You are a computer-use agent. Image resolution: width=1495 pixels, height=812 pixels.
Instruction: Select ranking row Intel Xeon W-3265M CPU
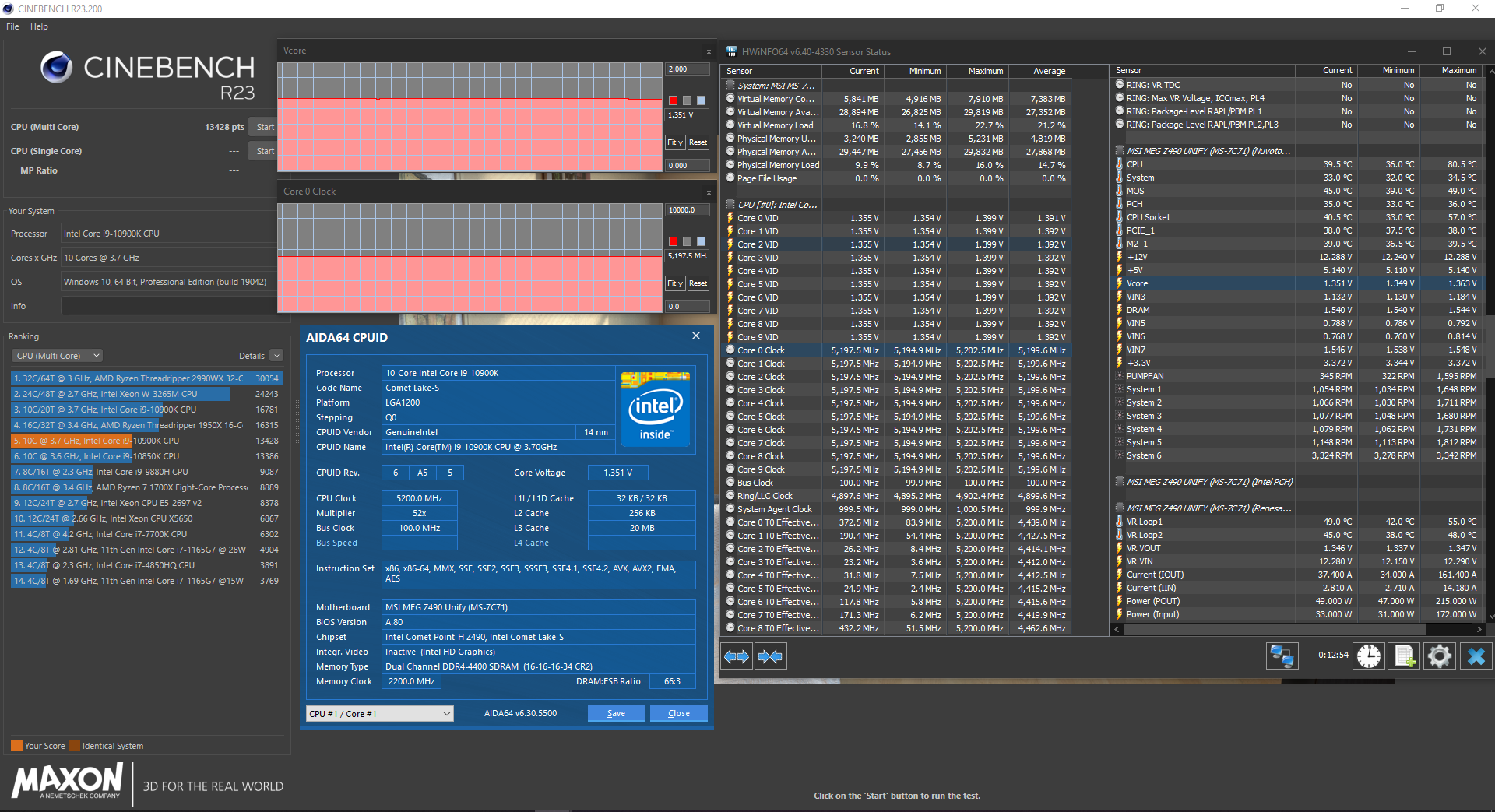(x=146, y=394)
